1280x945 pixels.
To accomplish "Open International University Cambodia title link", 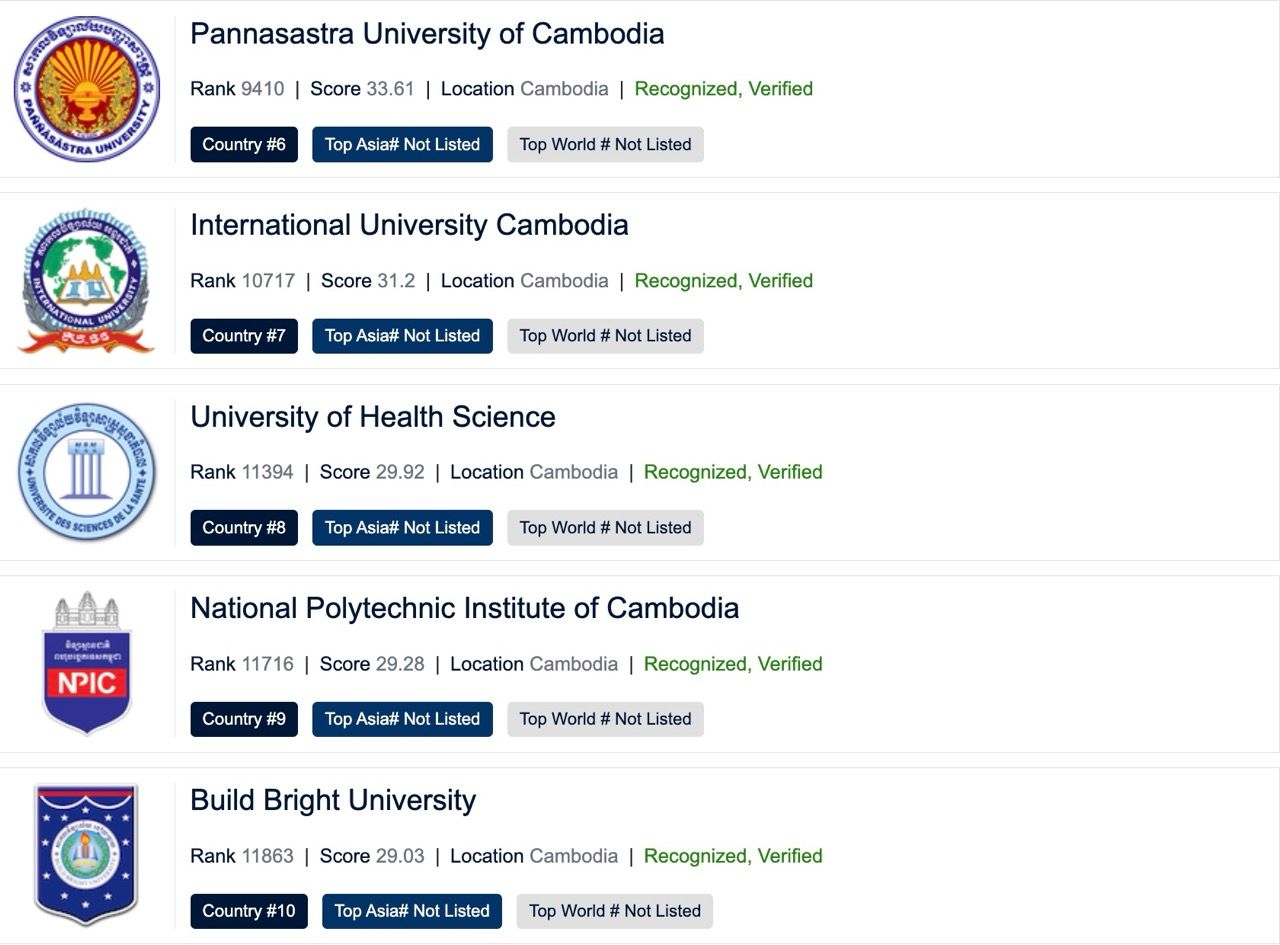I will coord(409,225).
